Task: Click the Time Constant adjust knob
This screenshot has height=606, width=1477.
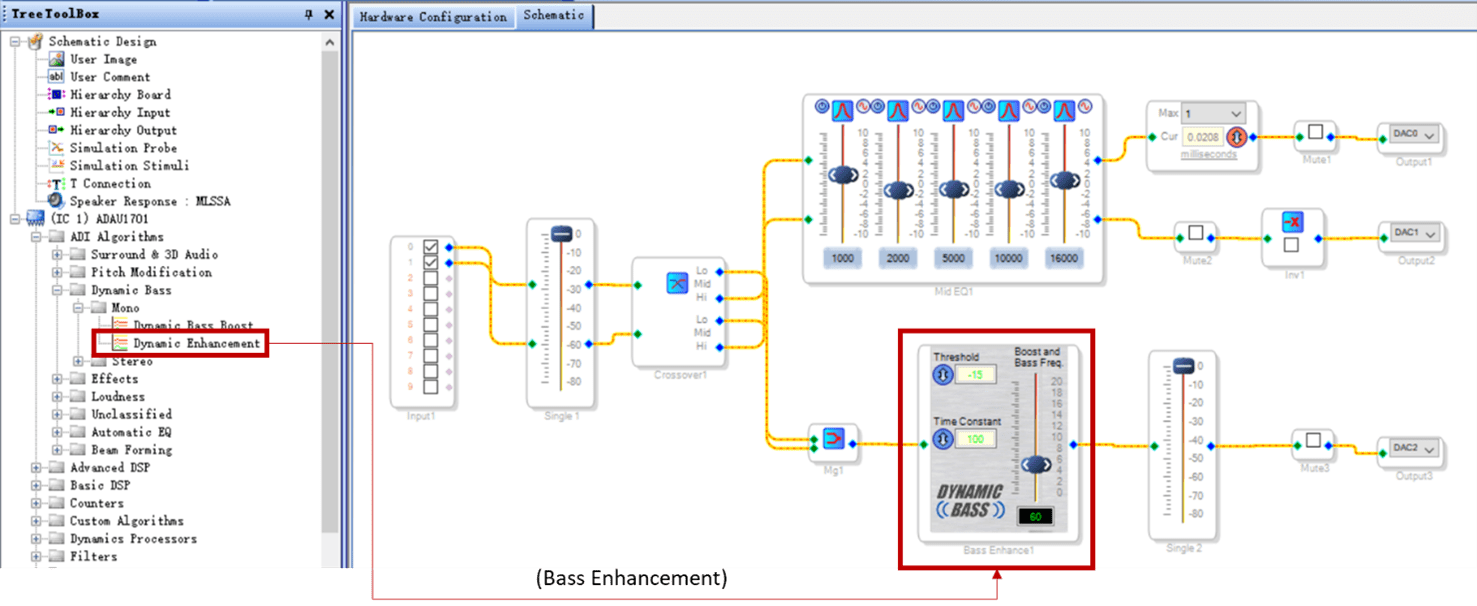Action: pos(942,439)
